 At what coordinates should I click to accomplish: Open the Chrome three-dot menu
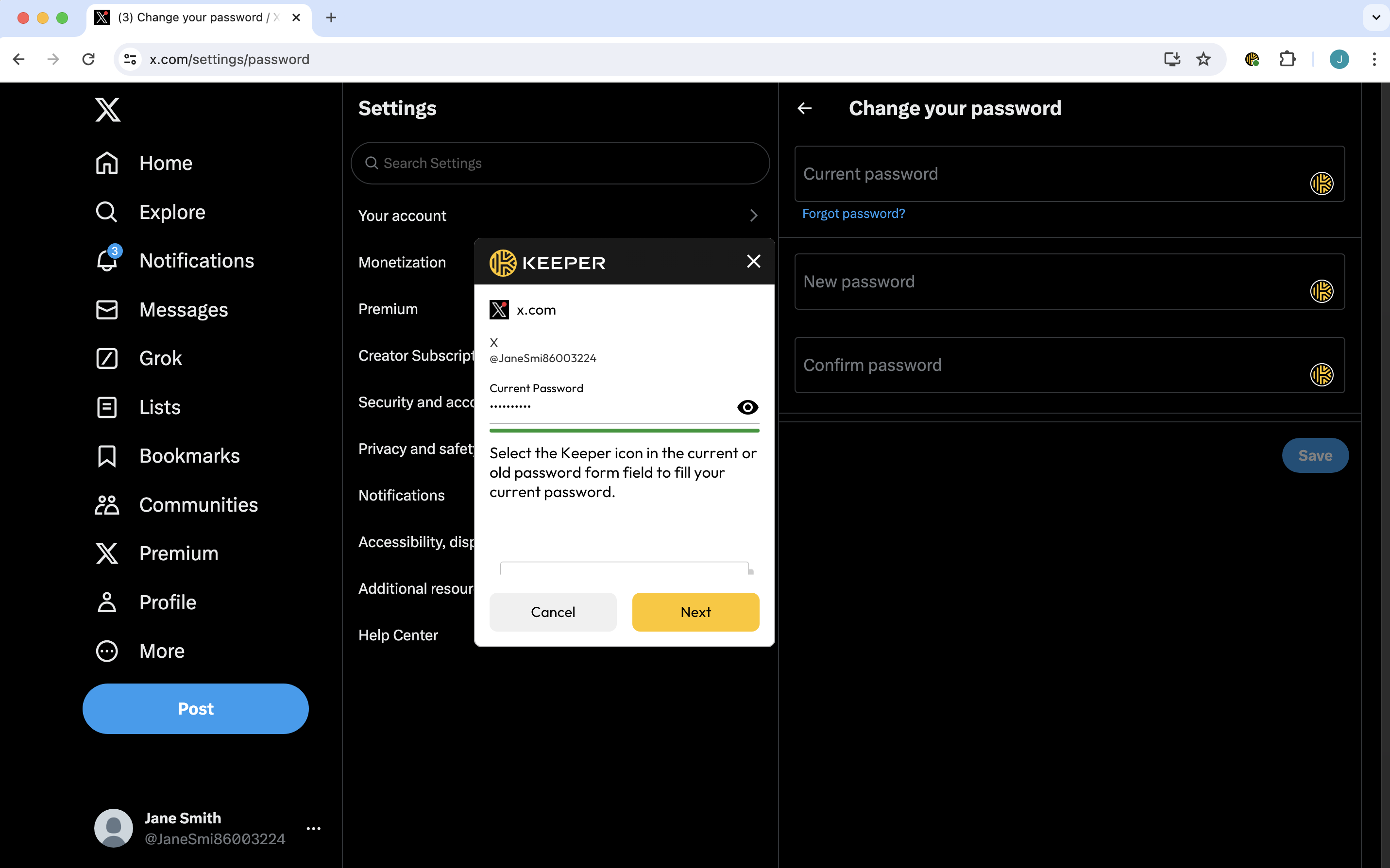tap(1374, 59)
